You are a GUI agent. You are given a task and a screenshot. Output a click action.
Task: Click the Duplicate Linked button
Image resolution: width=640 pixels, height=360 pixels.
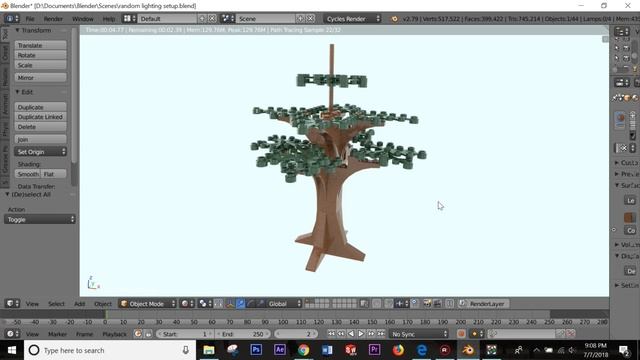click(x=40, y=117)
